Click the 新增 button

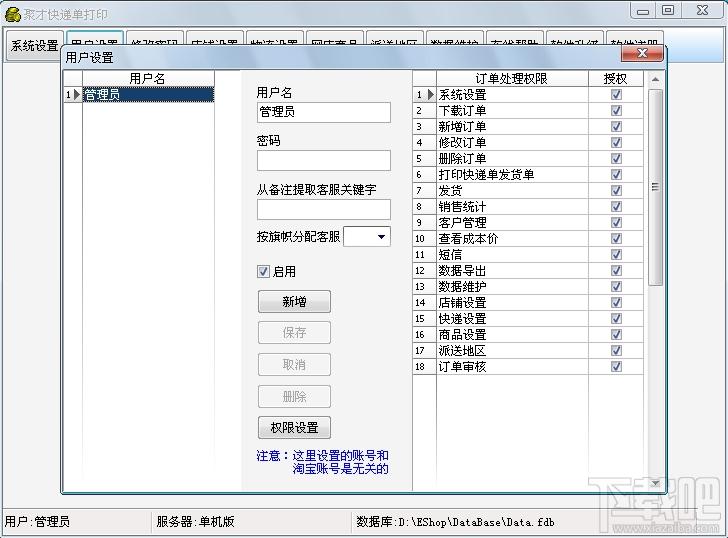click(294, 302)
